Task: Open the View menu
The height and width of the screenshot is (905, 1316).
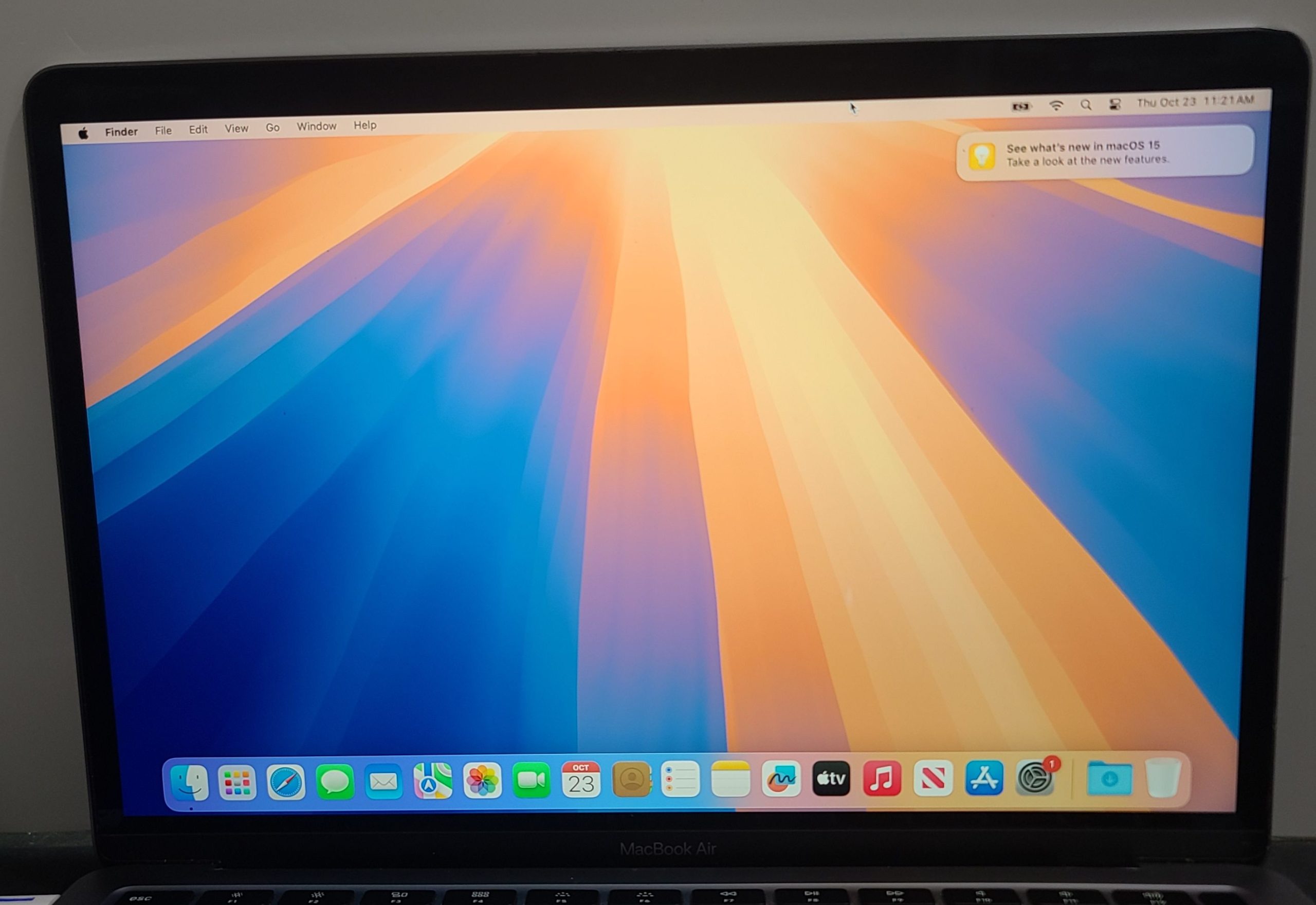Action: point(236,128)
